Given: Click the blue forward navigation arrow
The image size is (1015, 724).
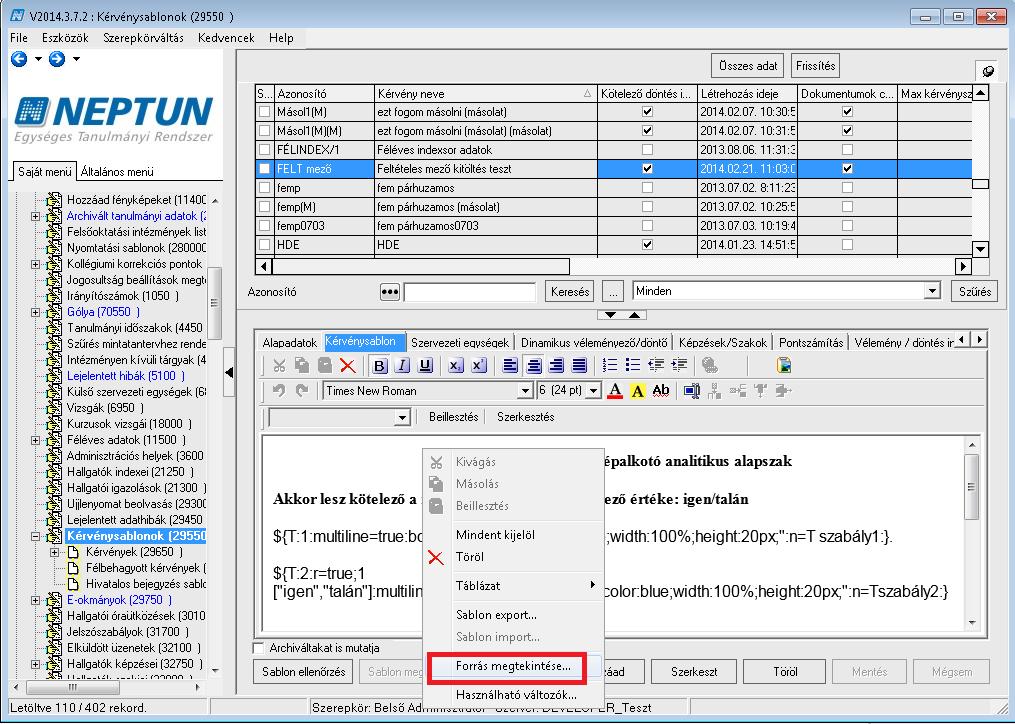Looking at the screenshot, I should tap(57, 59).
